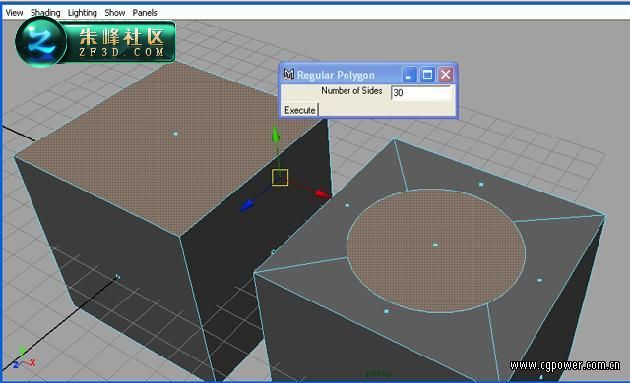The height and width of the screenshot is (383, 630).
Task: Click the Number of Sides input field
Action: [421, 92]
